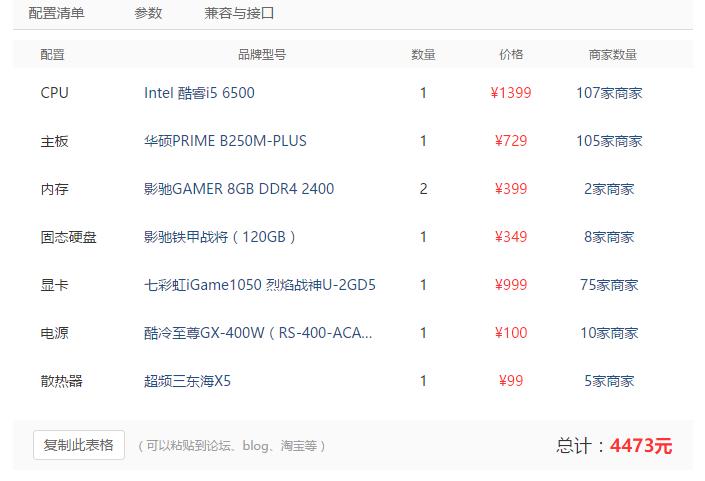Click the 散热器 row label
The image size is (705, 481).
point(62,381)
